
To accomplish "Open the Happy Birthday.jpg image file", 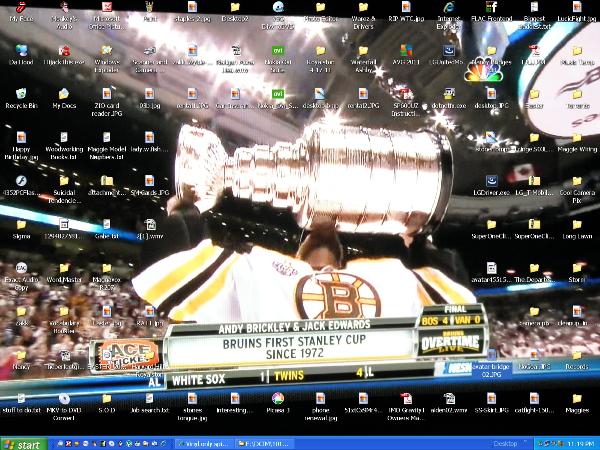I will 20,137.
